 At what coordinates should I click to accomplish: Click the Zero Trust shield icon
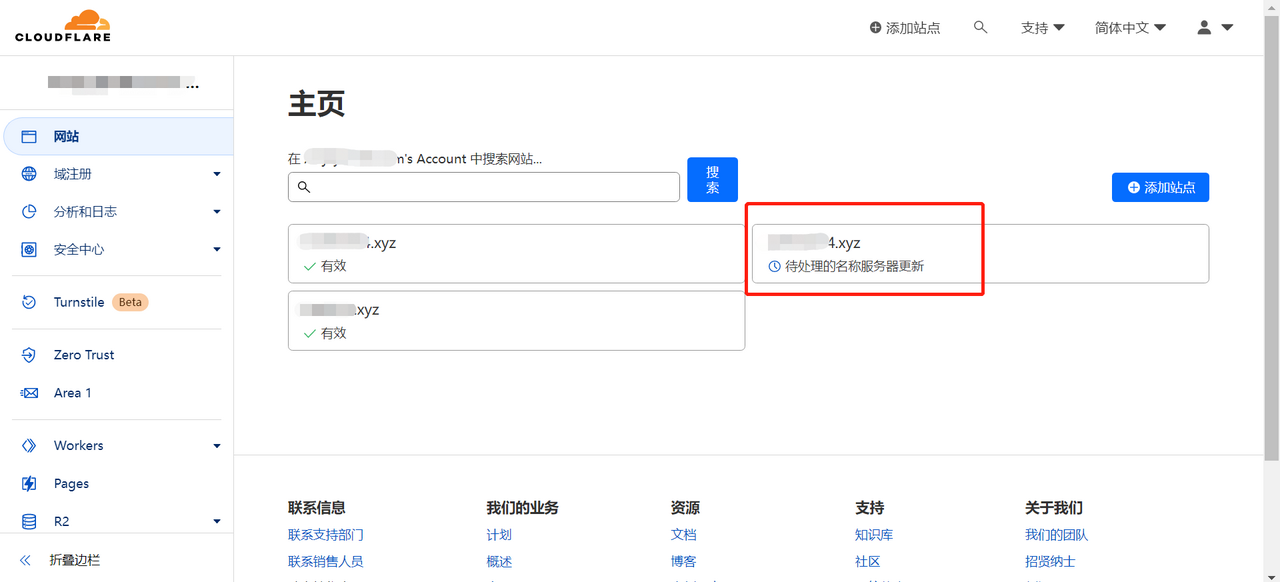[x=29, y=355]
